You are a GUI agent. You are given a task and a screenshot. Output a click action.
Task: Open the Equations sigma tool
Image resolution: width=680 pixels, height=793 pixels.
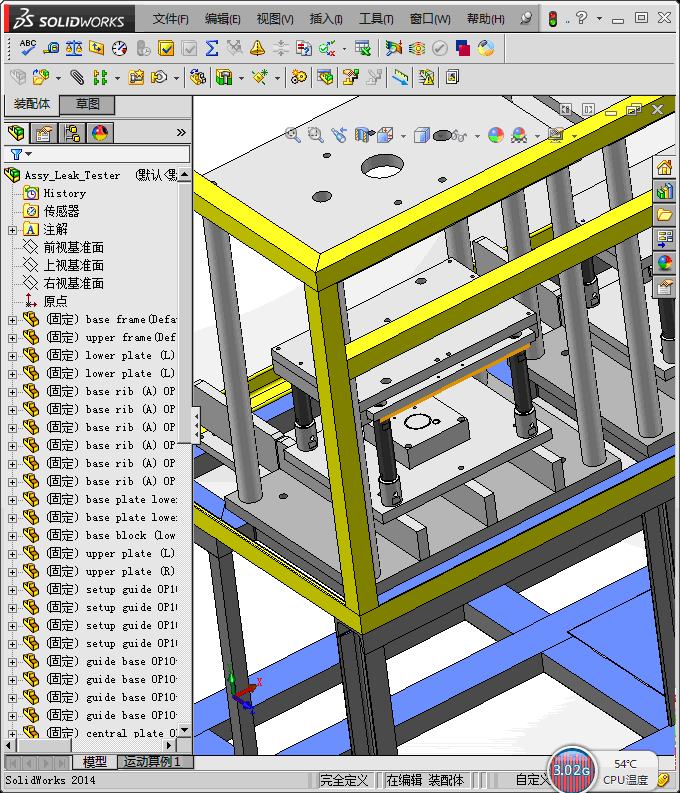[x=212, y=48]
